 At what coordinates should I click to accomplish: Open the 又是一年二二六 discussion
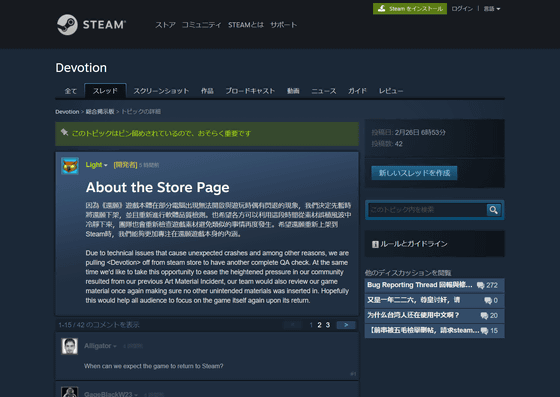tap(434, 300)
